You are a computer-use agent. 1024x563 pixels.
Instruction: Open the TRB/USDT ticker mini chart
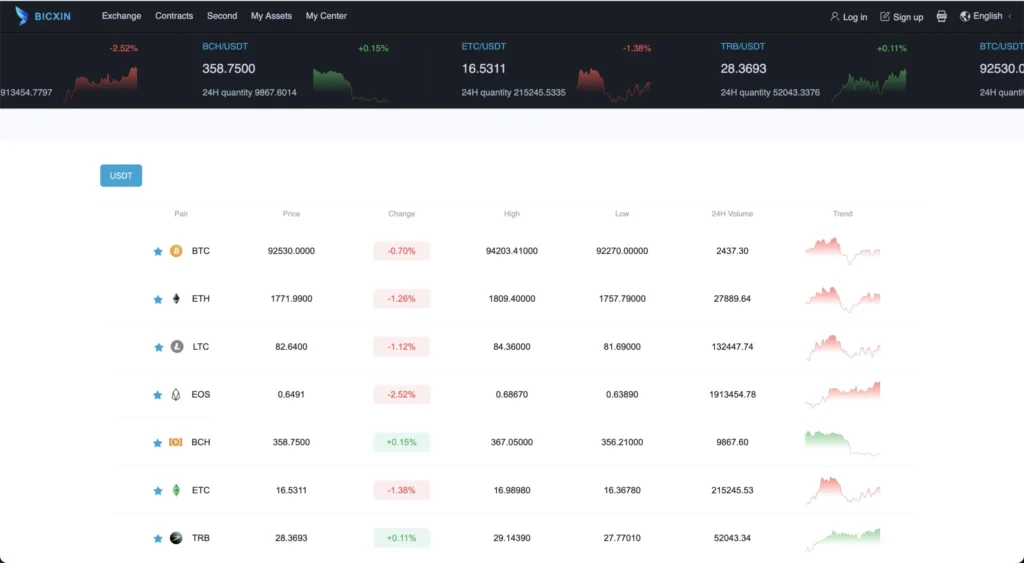click(869, 86)
